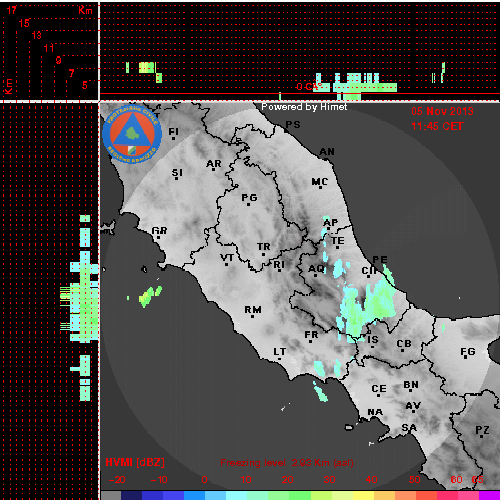Select the FG city label
The width and height of the screenshot is (500, 500).
467,352
